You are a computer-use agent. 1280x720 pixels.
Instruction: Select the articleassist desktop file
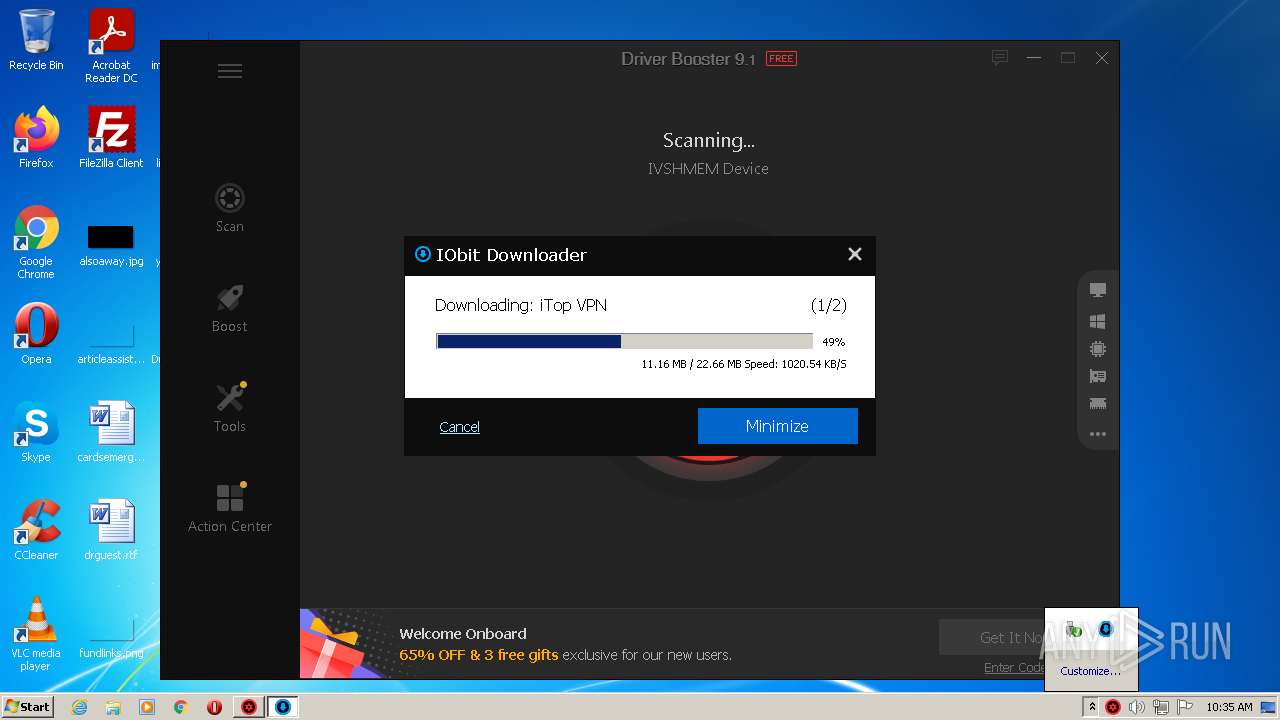click(x=111, y=345)
